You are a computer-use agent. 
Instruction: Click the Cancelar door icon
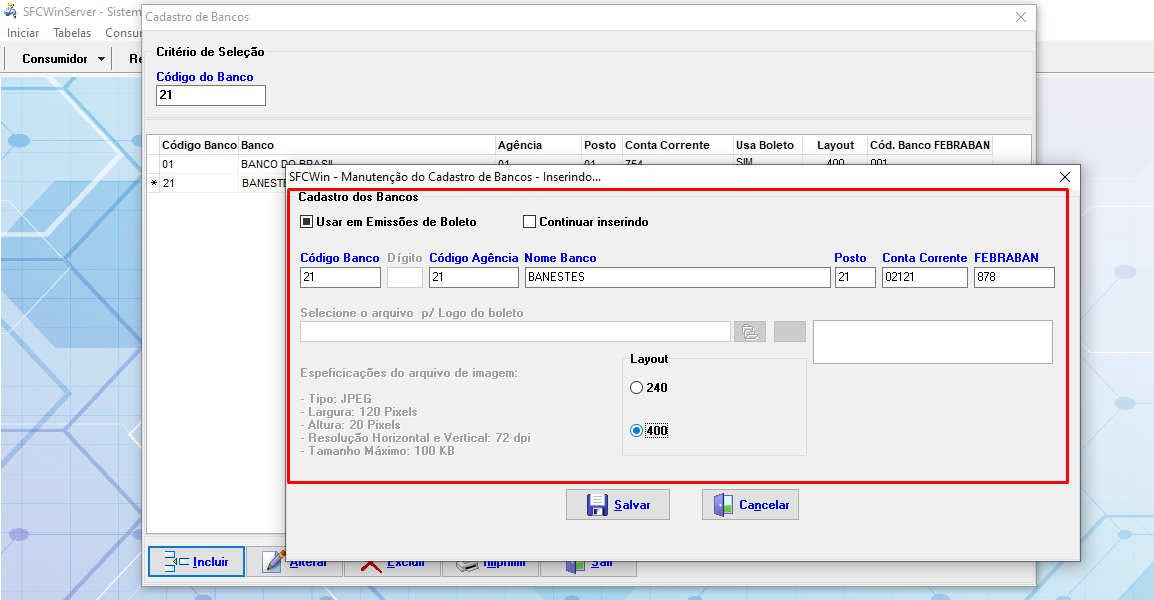(x=723, y=505)
